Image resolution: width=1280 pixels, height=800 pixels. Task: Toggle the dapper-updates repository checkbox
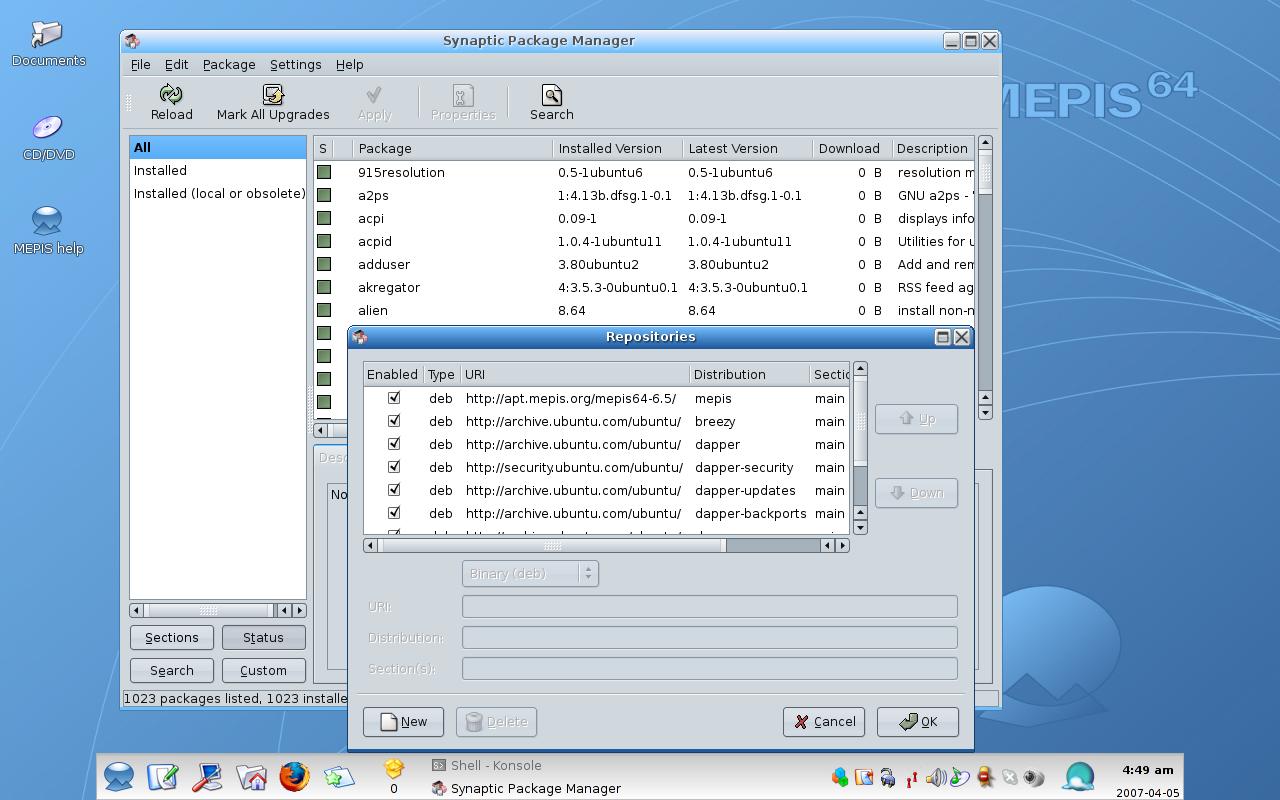pos(394,490)
